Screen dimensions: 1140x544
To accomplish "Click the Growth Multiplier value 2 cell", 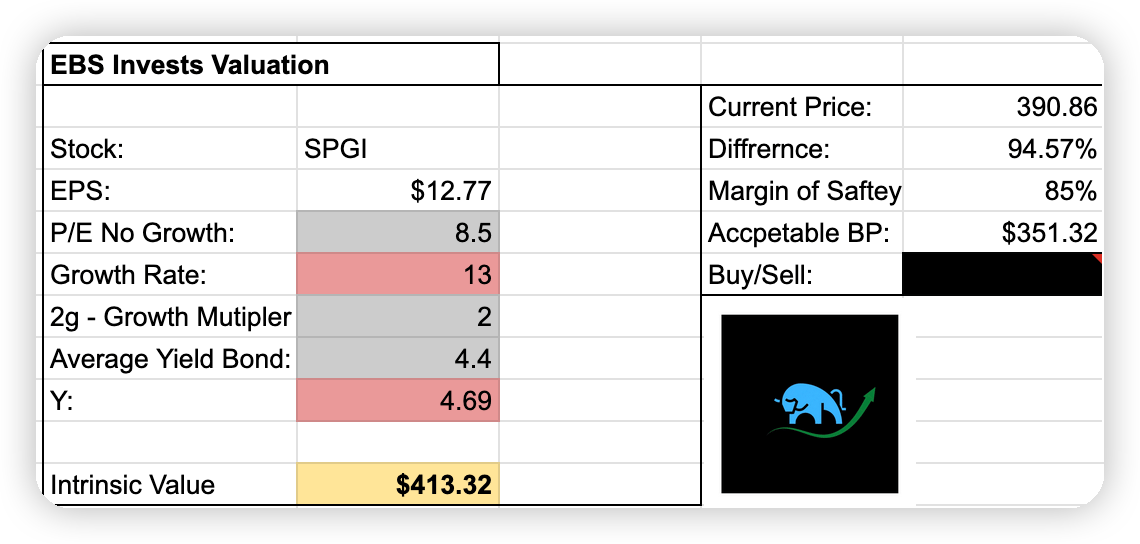I will [397, 317].
